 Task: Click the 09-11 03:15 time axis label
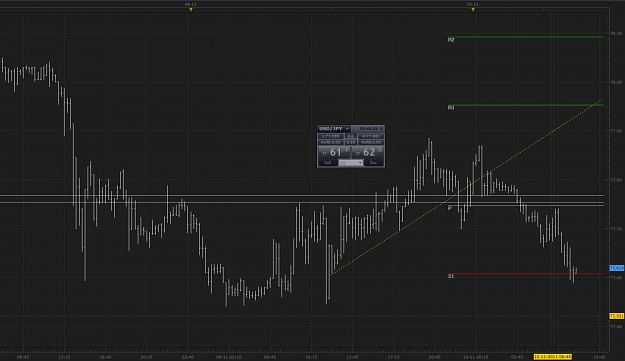[228, 357]
